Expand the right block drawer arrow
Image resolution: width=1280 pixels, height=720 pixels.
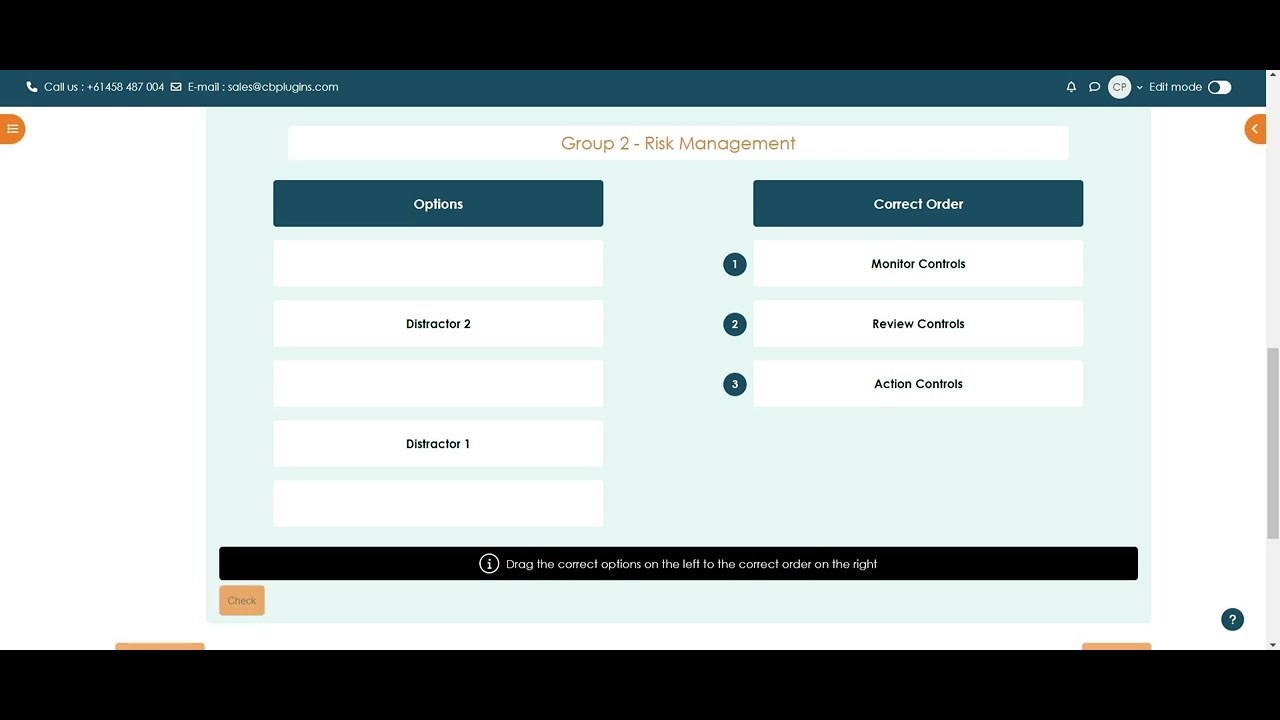pyautogui.click(x=1256, y=129)
